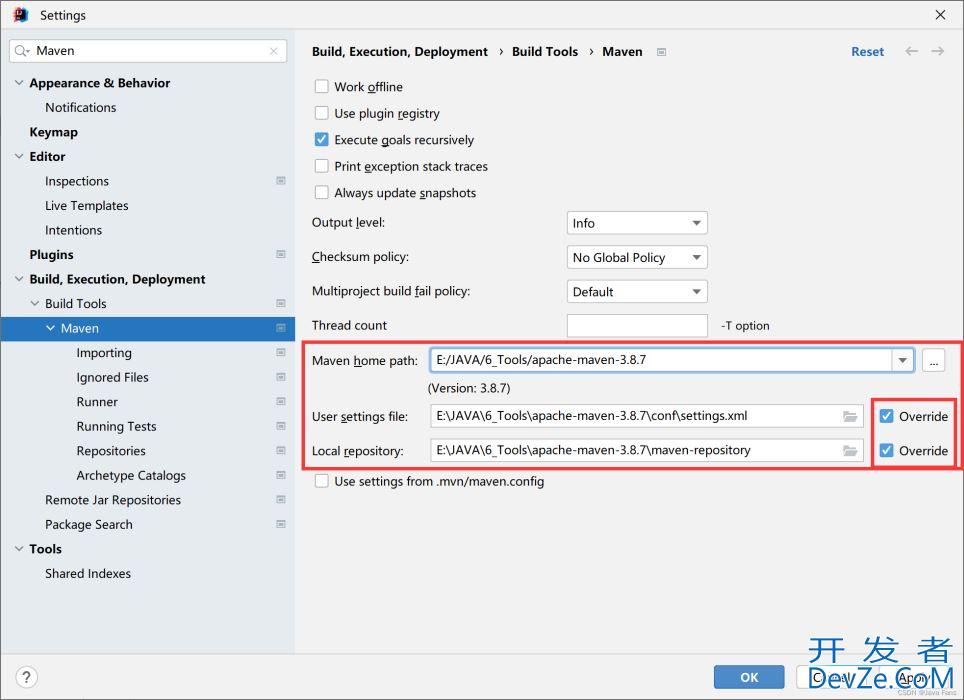Toggle Override for User settings file
This screenshot has height=700, width=964.
[887, 416]
